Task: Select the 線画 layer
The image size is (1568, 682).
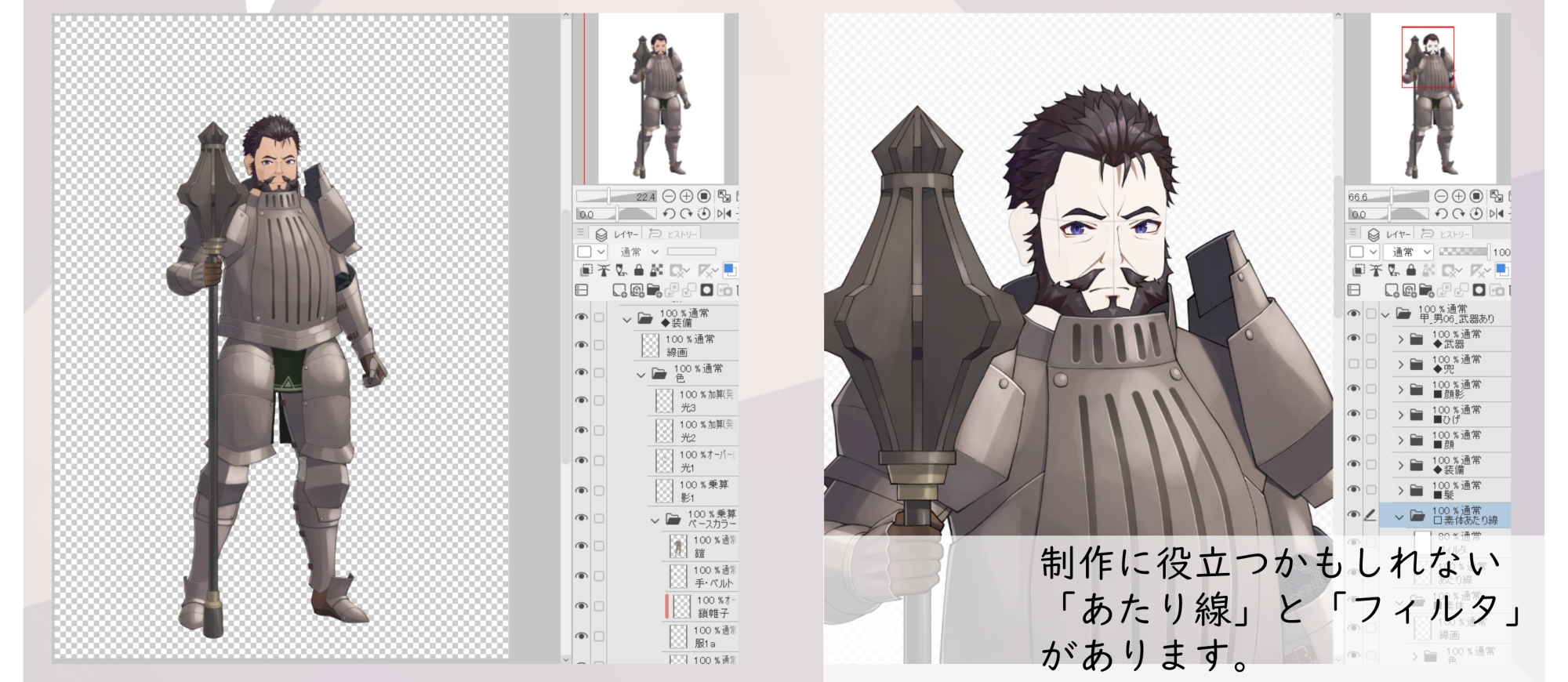Action: coord(690,346)
